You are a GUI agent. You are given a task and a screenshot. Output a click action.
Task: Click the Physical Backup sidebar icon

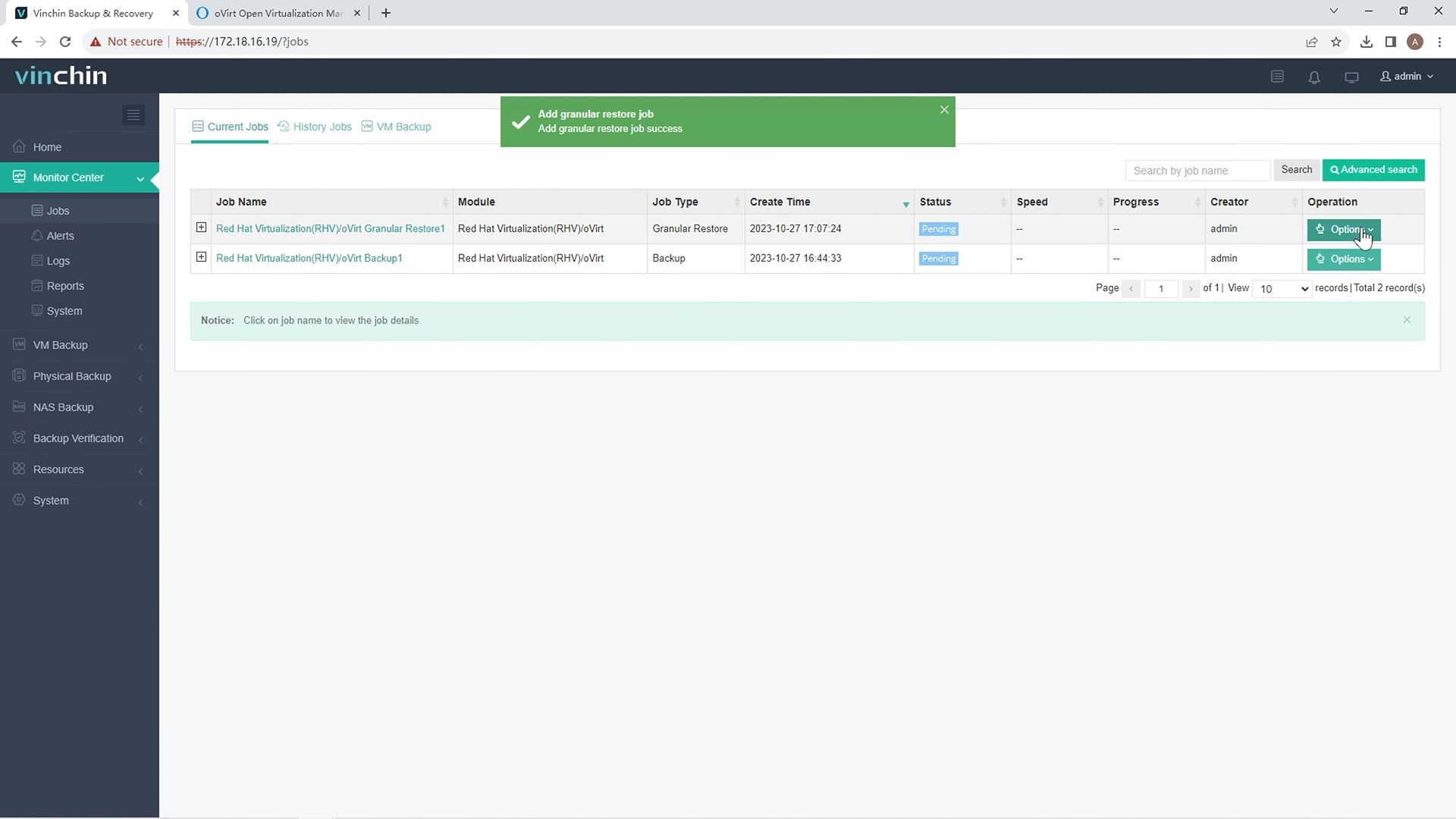19,375
